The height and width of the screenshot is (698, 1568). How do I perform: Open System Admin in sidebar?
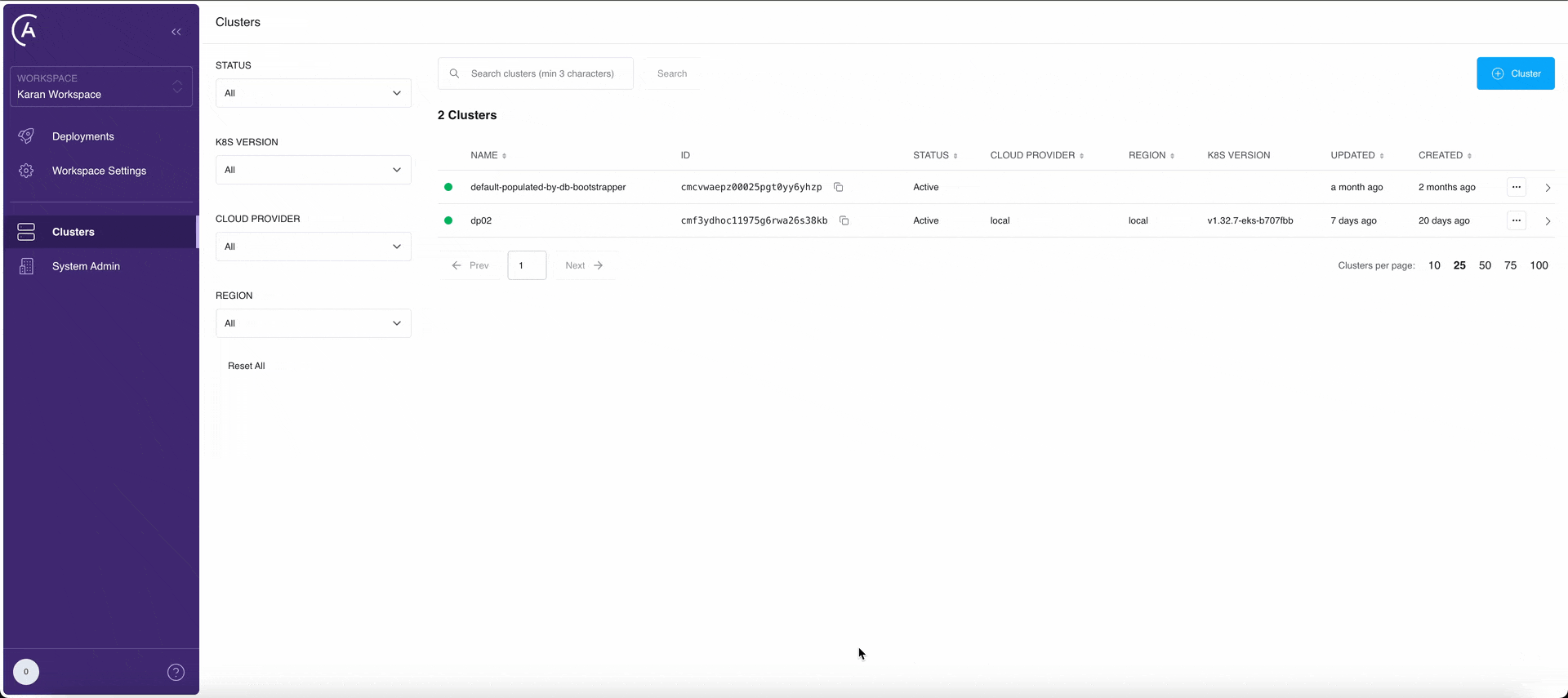(x=86, y=266)
